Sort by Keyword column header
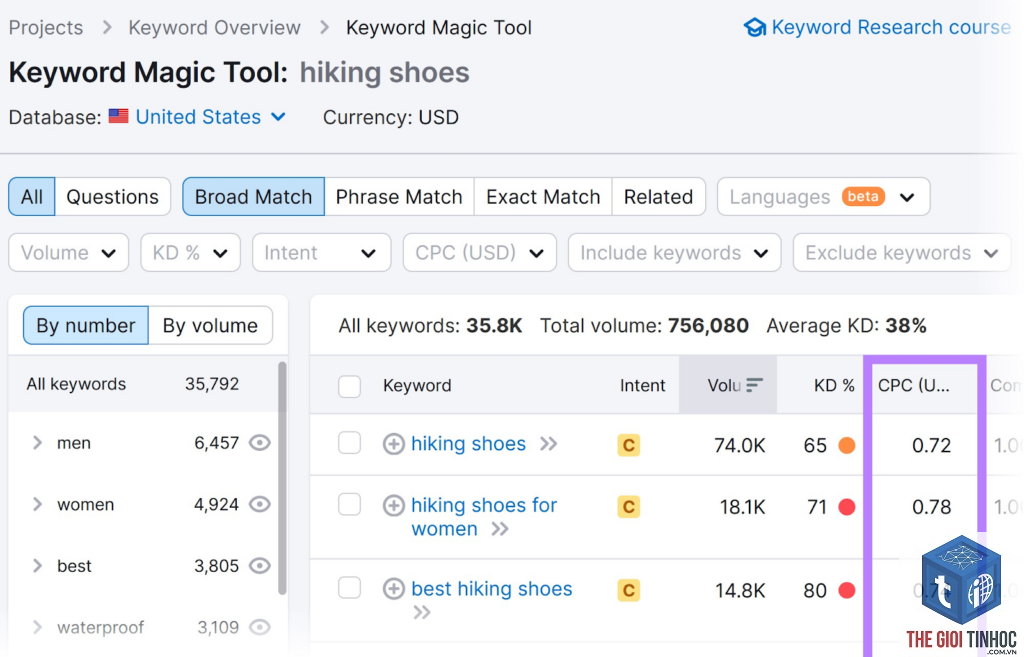The height and width of the screenshot is (657, 1024). (417, 385)
